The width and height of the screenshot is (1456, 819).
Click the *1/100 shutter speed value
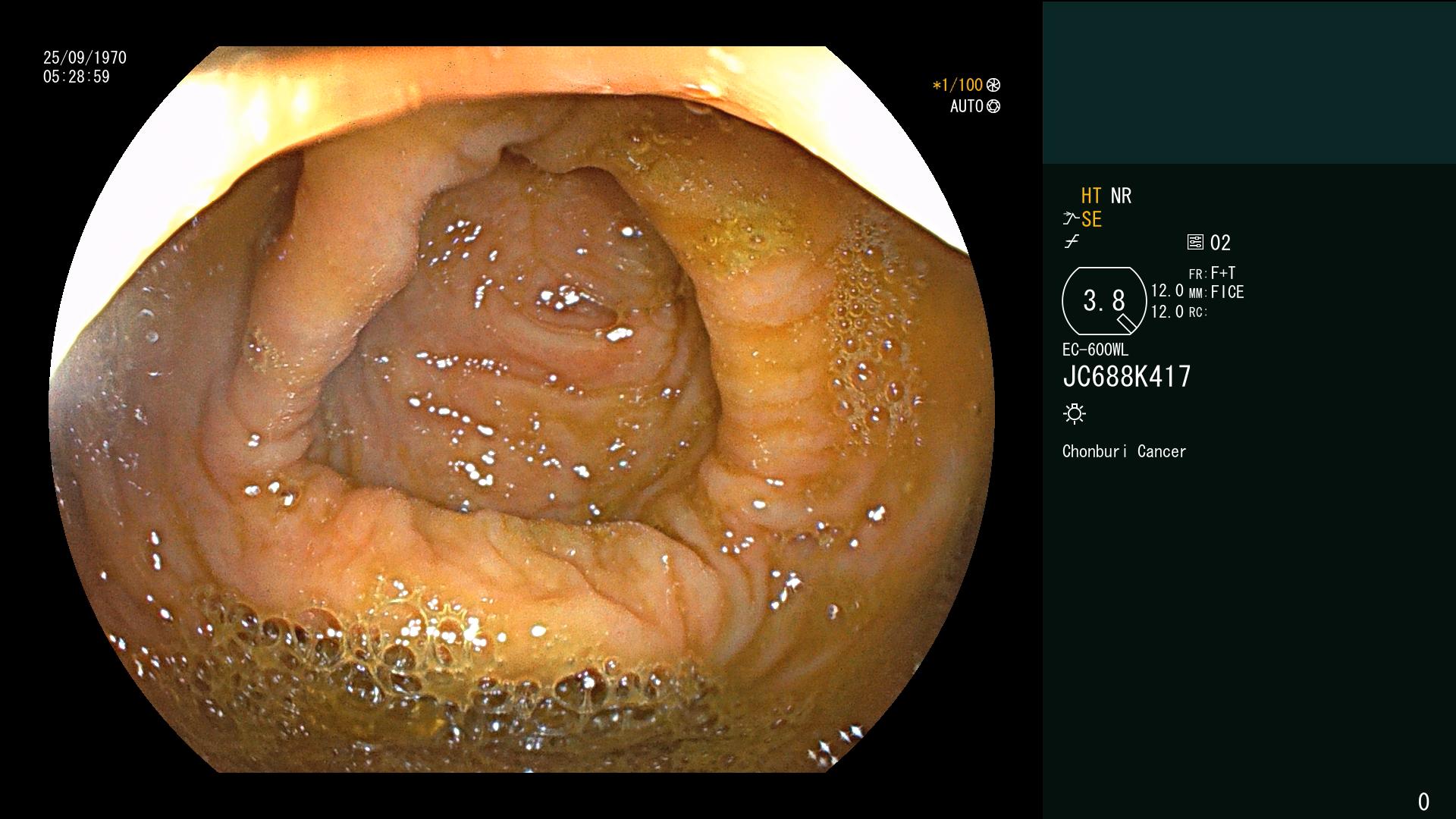[x=957, y=85]
